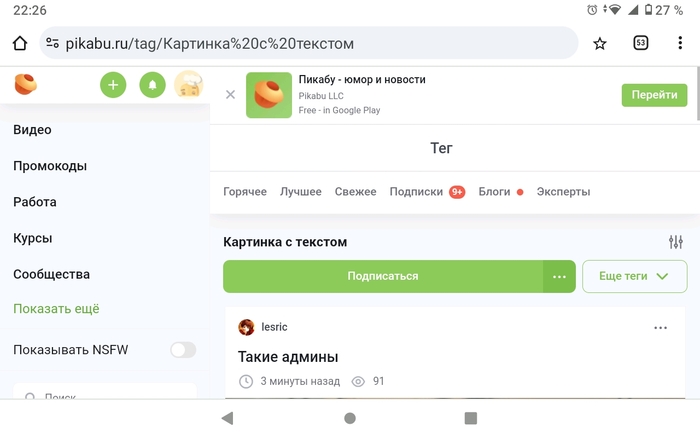Viewport: 700px width, 438px height.
Task: Click Показать ещё in sidebar
Action: (56, 309)
